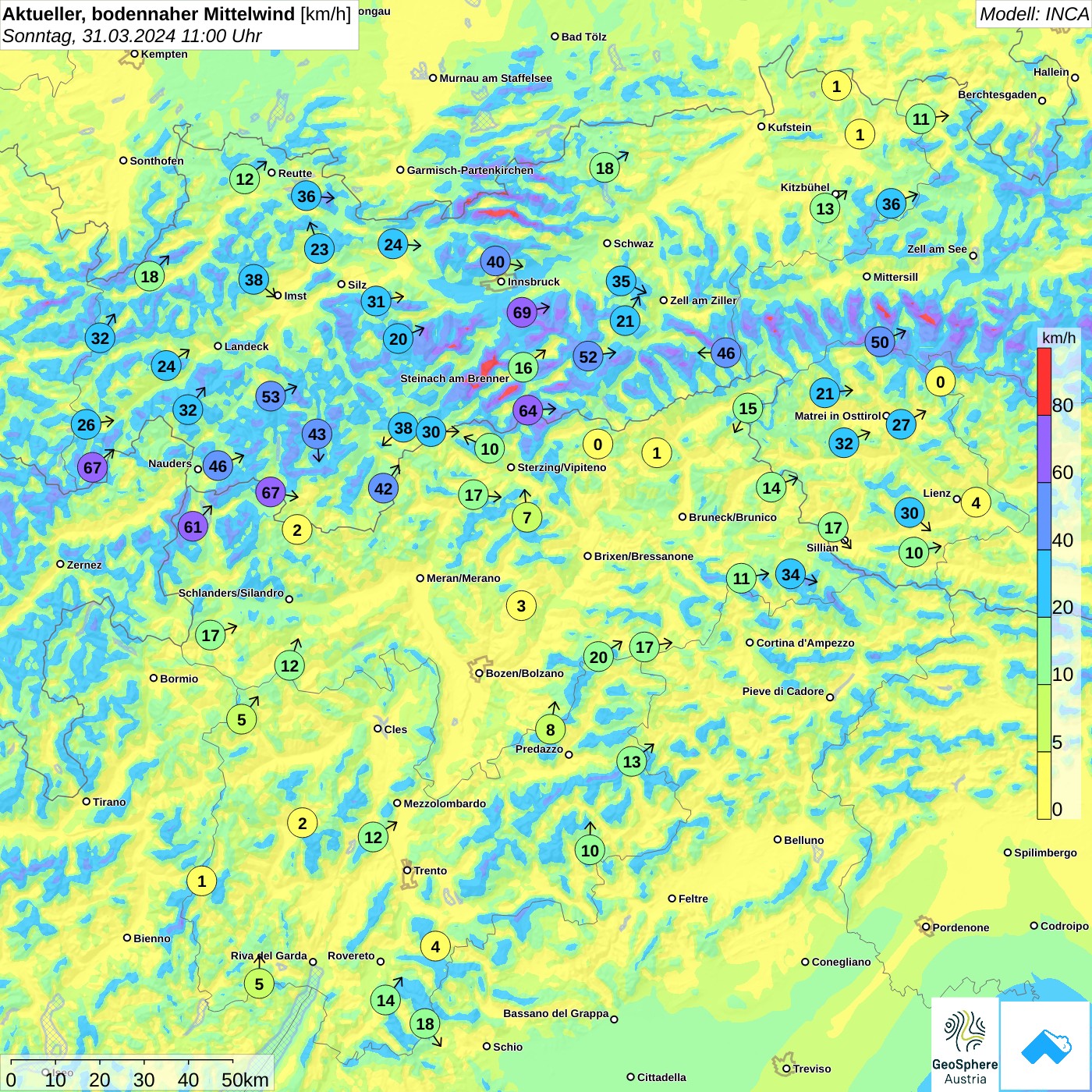Viewport: 1092px width, 1092px height.
Task: Click the blue avalanche service logo
Action: 1045,1046
